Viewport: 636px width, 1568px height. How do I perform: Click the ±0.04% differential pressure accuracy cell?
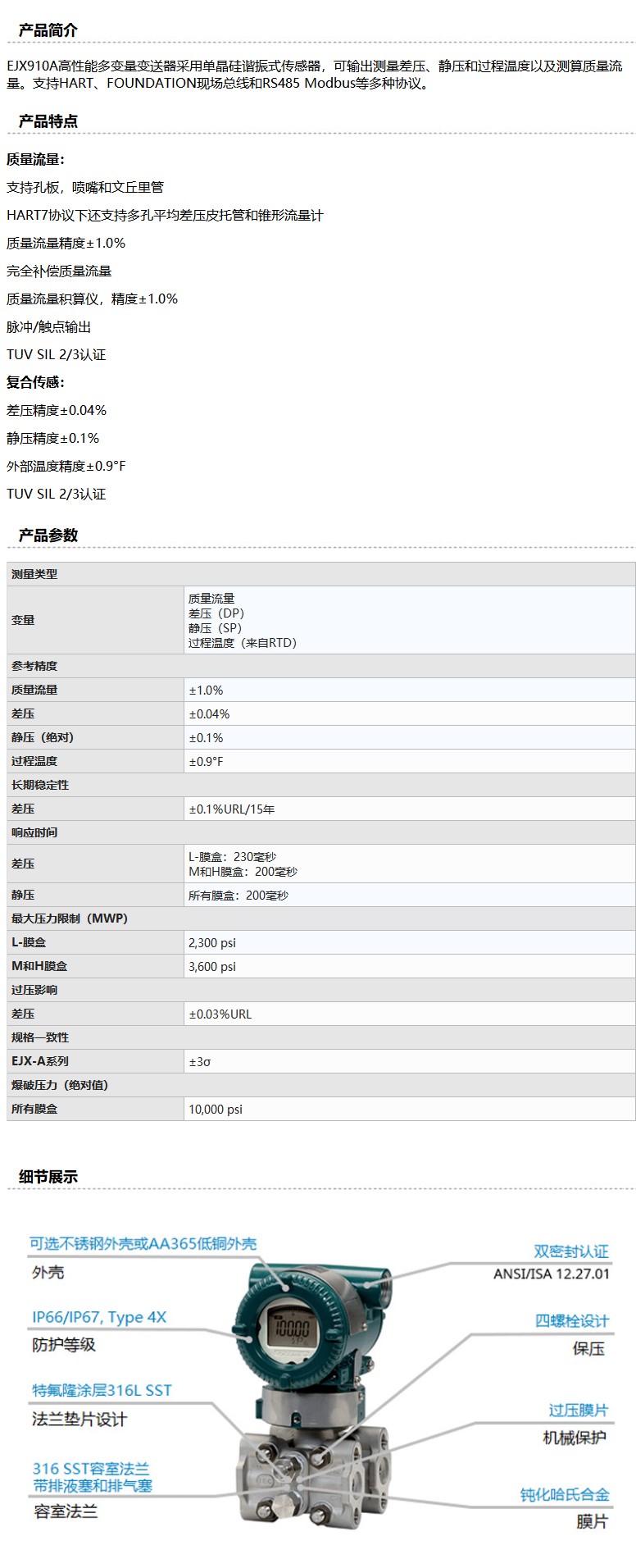(x=409, y=713)
